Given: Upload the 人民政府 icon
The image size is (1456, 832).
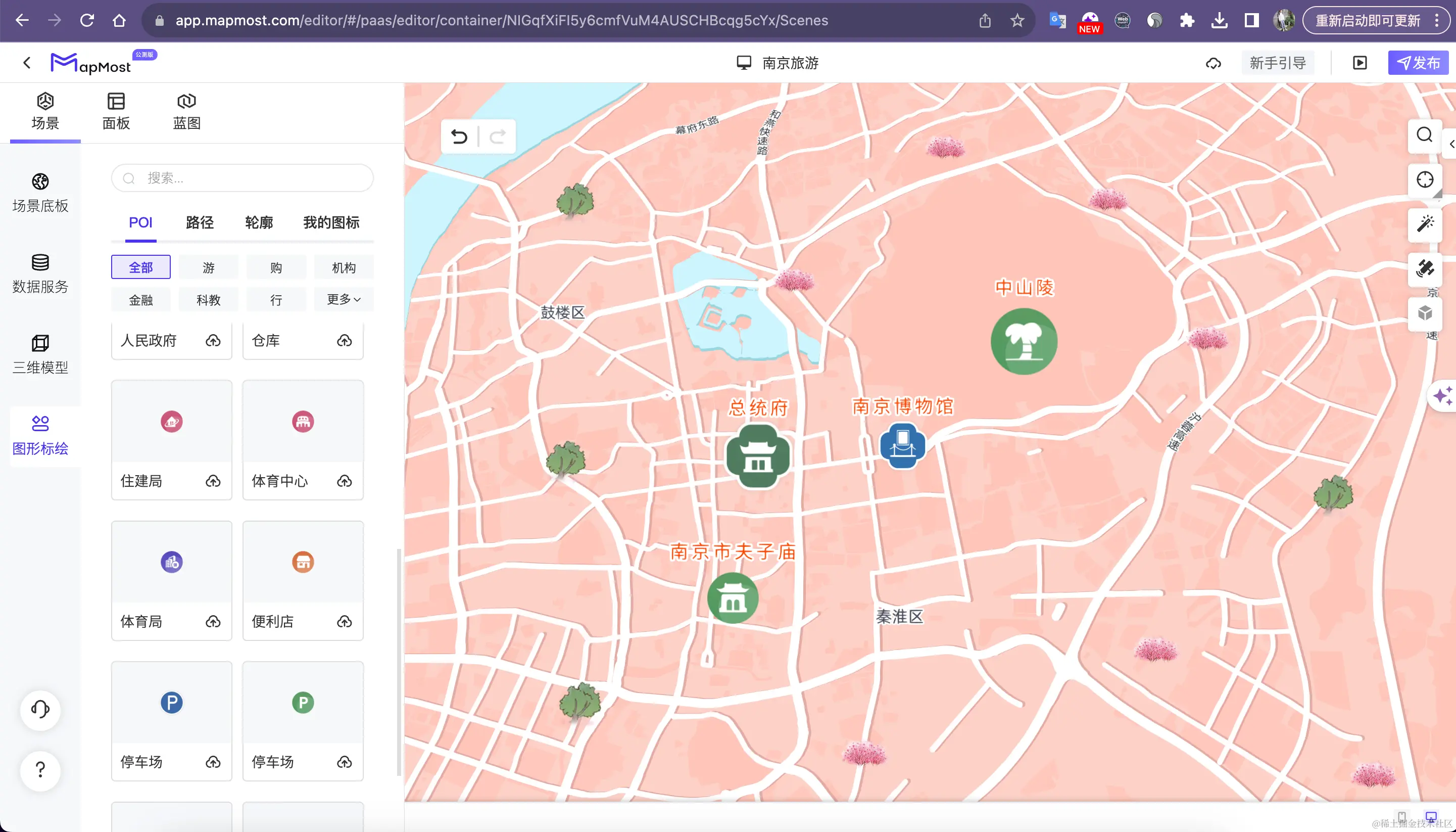Looking at the screenshot, I should 213,341.
